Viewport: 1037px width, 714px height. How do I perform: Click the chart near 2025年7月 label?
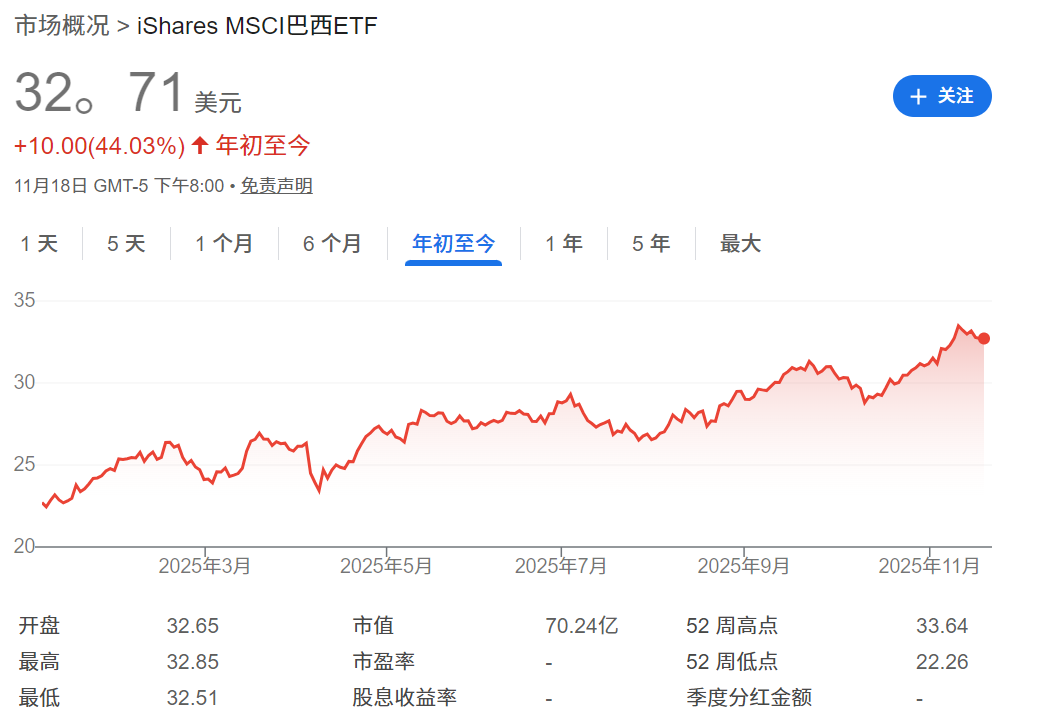click(x=562, y=420)
